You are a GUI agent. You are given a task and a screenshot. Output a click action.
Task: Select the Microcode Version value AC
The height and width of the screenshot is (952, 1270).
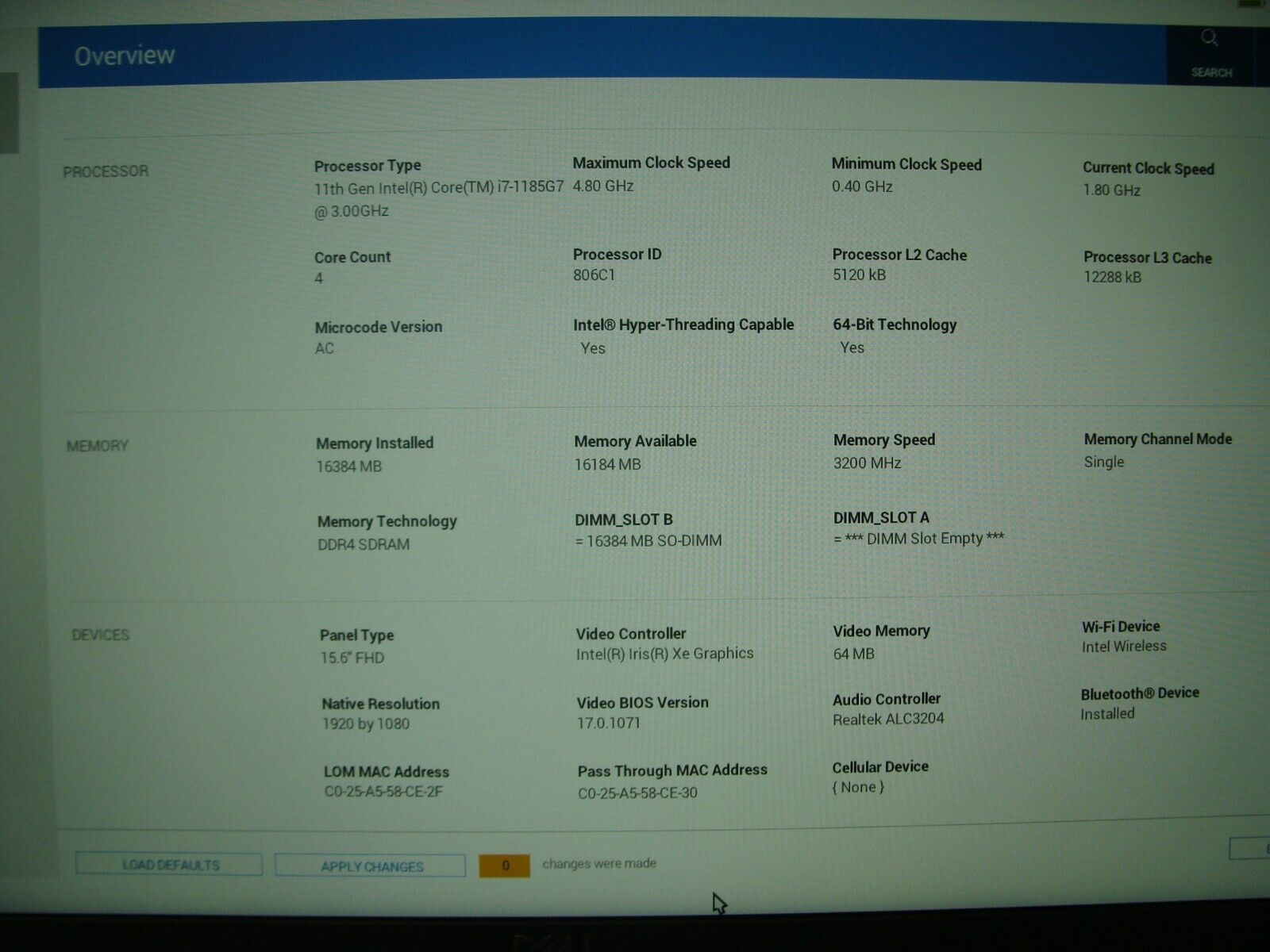[324, 348]
